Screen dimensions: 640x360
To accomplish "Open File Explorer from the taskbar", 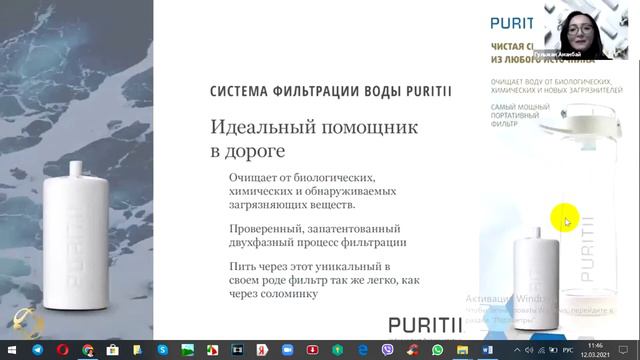I will (x=462, y=350).
